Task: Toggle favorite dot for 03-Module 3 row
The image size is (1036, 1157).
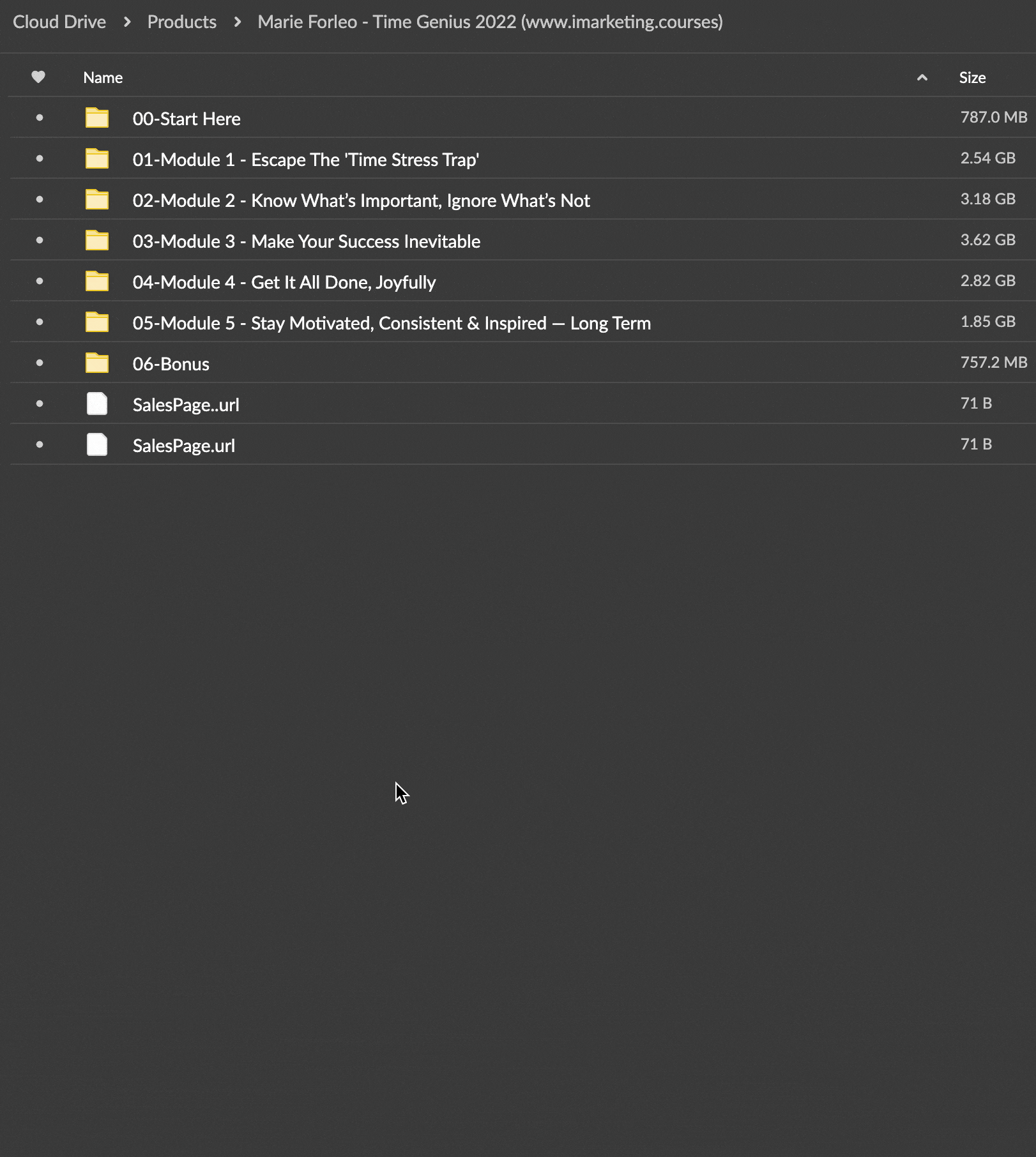Action: pos(40,240)
